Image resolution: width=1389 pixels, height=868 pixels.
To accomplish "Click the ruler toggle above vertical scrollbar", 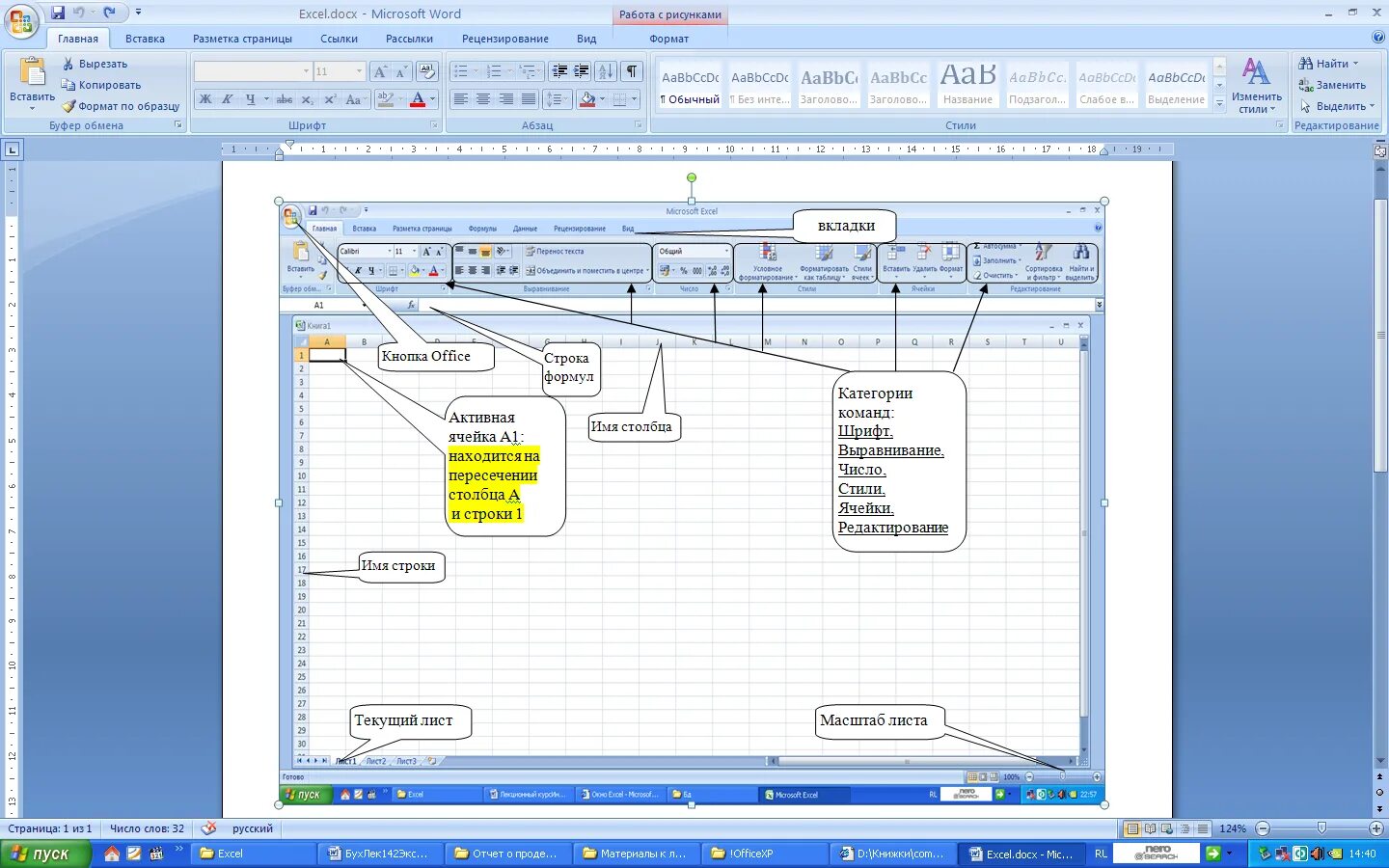I will [1380, 151].
